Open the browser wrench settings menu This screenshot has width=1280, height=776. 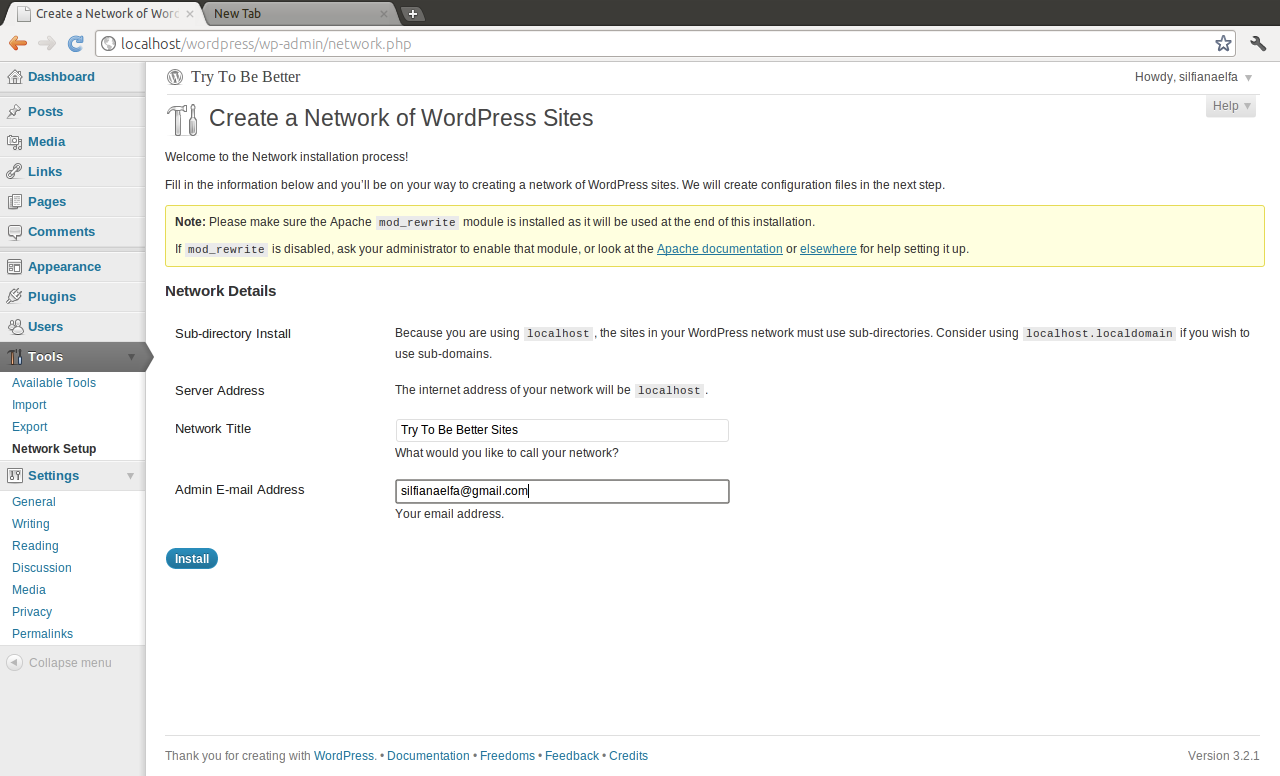(x=1258, y=43)
